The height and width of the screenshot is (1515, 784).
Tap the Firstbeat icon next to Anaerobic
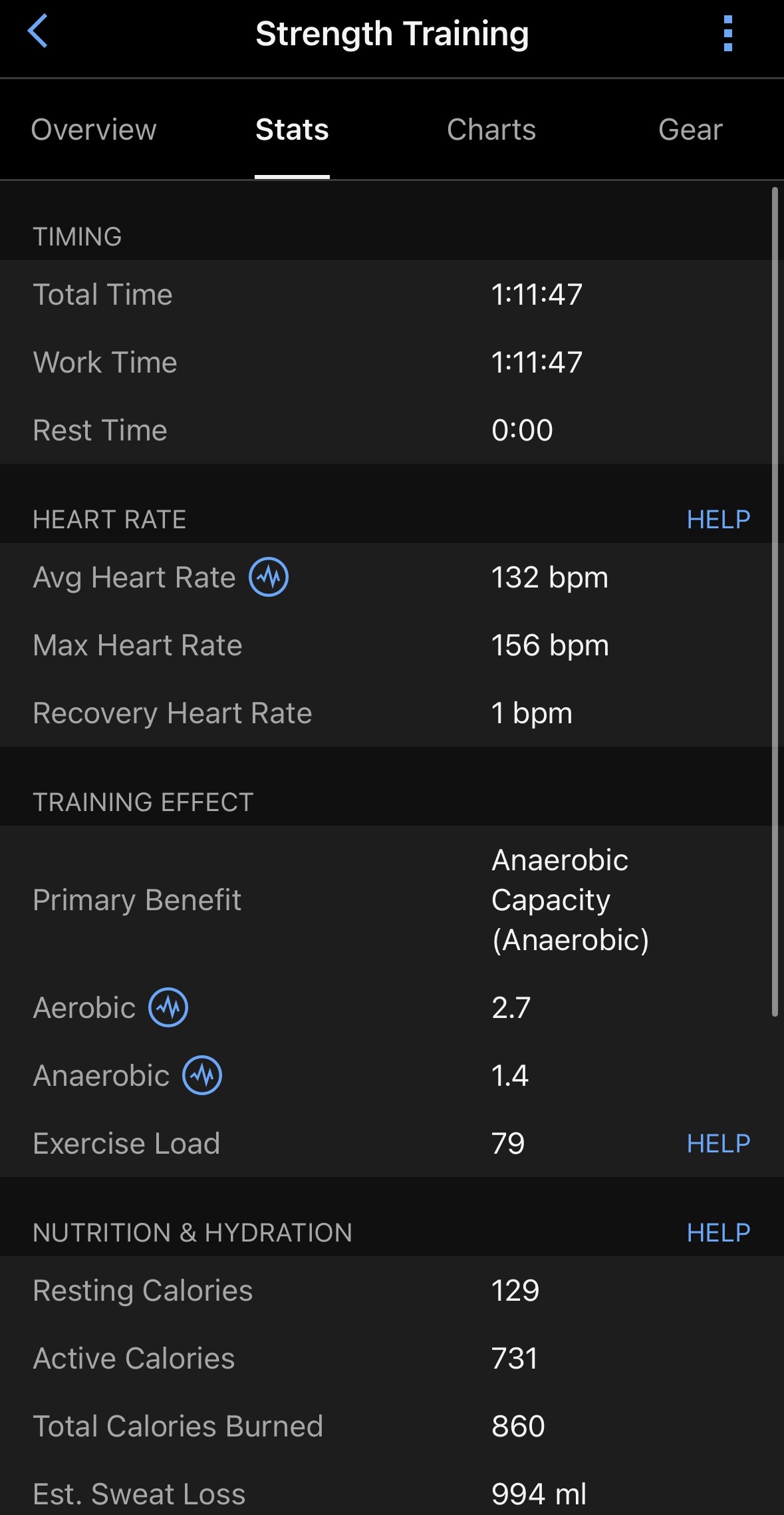point(203,1075)
